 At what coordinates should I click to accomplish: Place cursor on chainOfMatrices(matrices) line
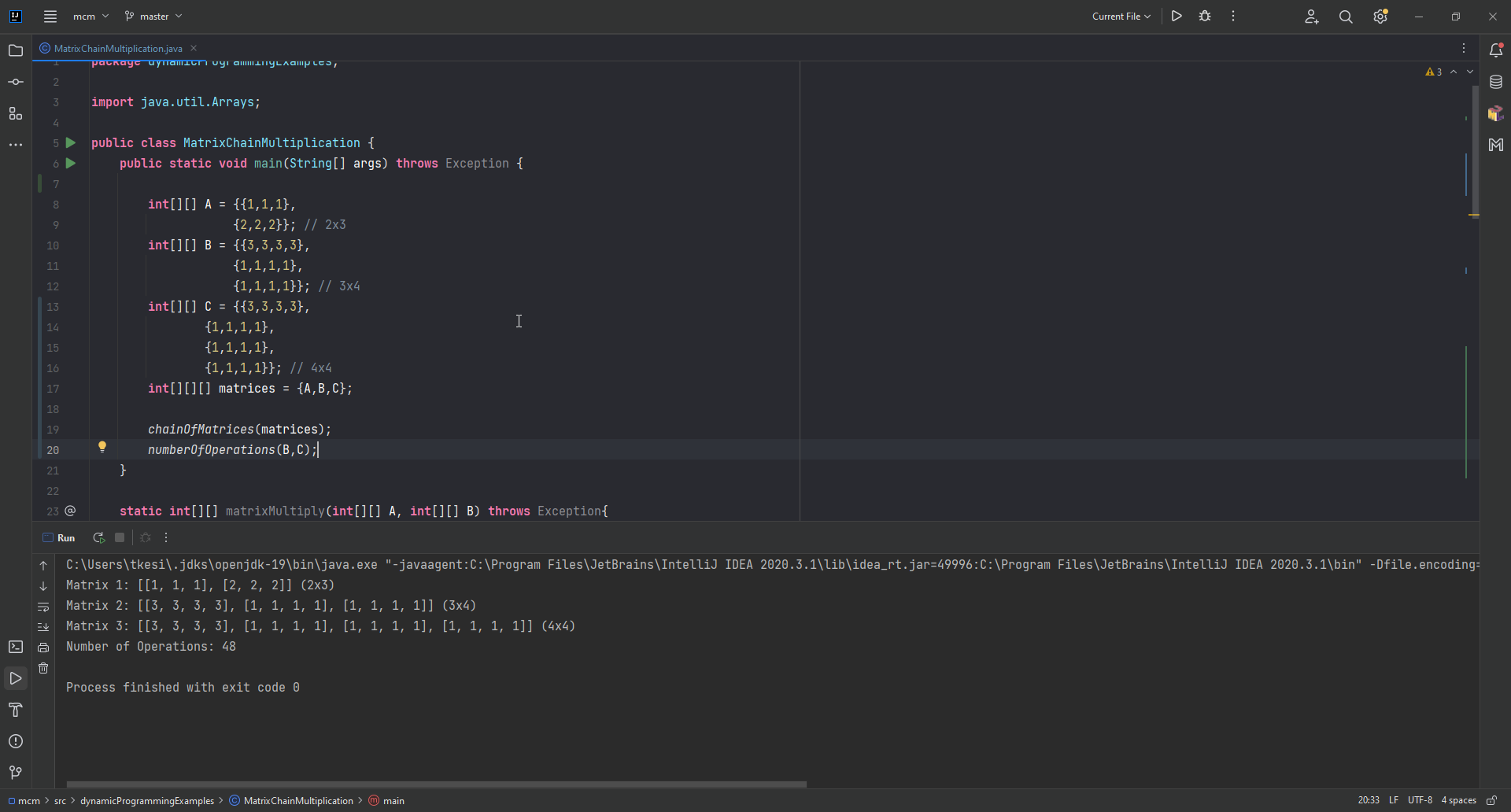(x=239, y=430)
